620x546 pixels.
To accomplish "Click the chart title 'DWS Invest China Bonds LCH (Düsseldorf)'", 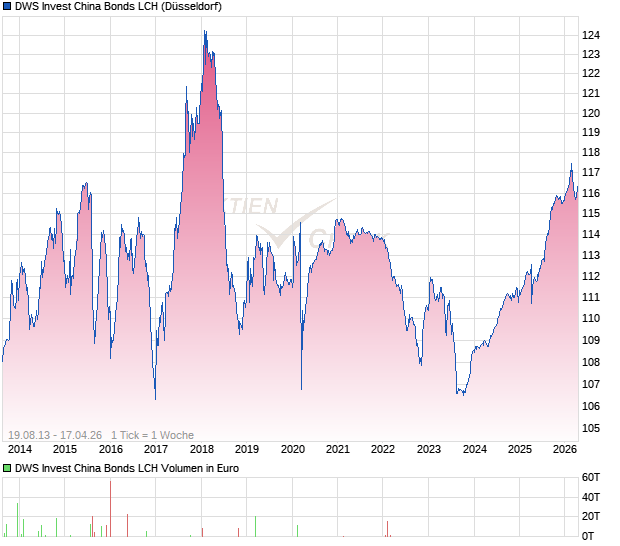I will (118, 6).
